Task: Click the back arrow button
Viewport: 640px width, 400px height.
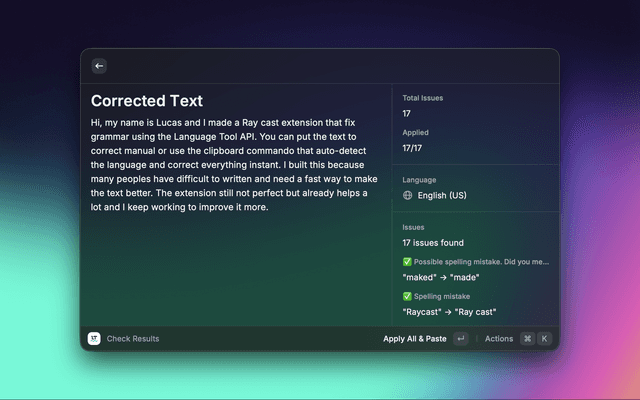Action: pyautogui.click(x=99, y=66)
